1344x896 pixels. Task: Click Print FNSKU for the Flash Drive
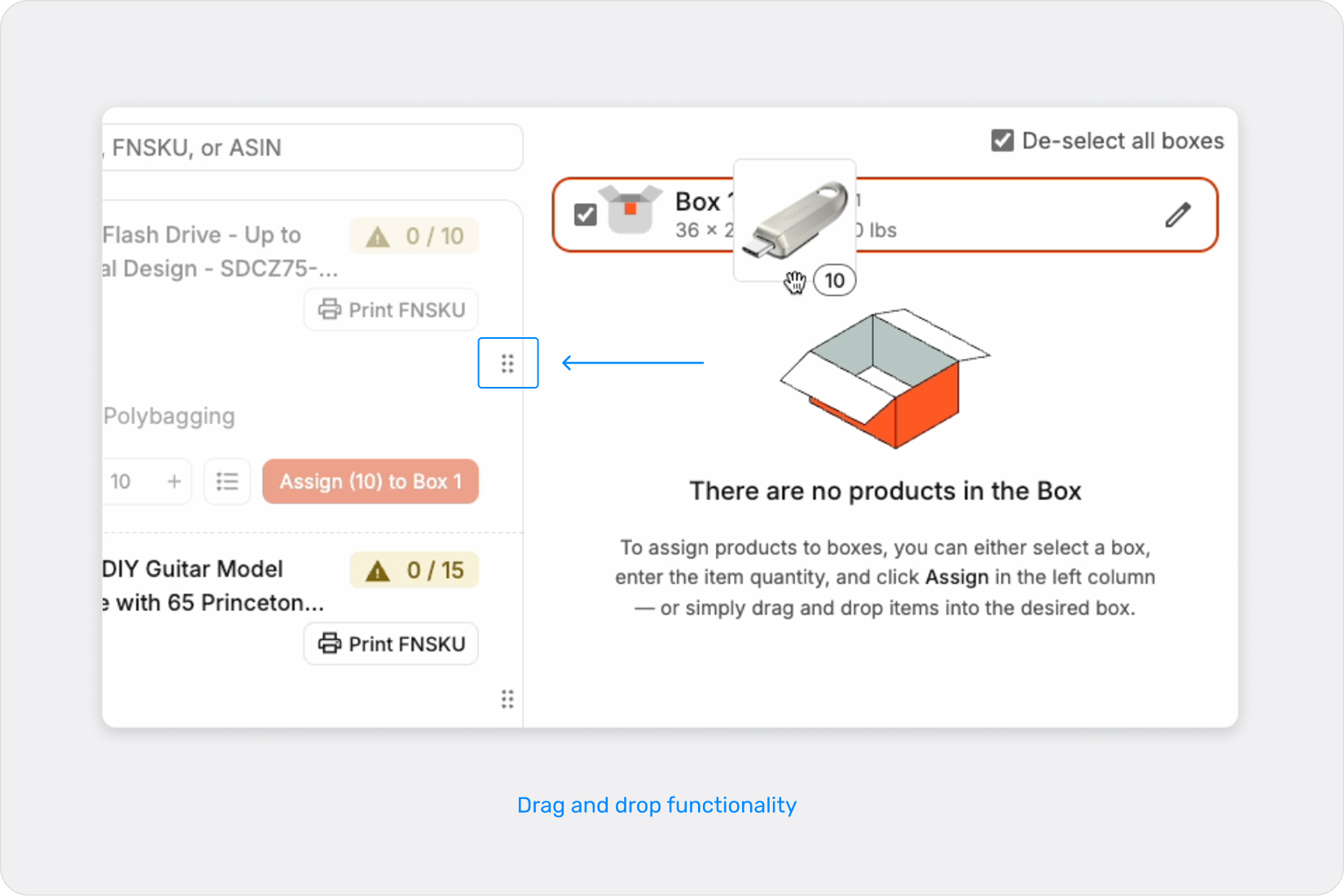coord(391,310)
